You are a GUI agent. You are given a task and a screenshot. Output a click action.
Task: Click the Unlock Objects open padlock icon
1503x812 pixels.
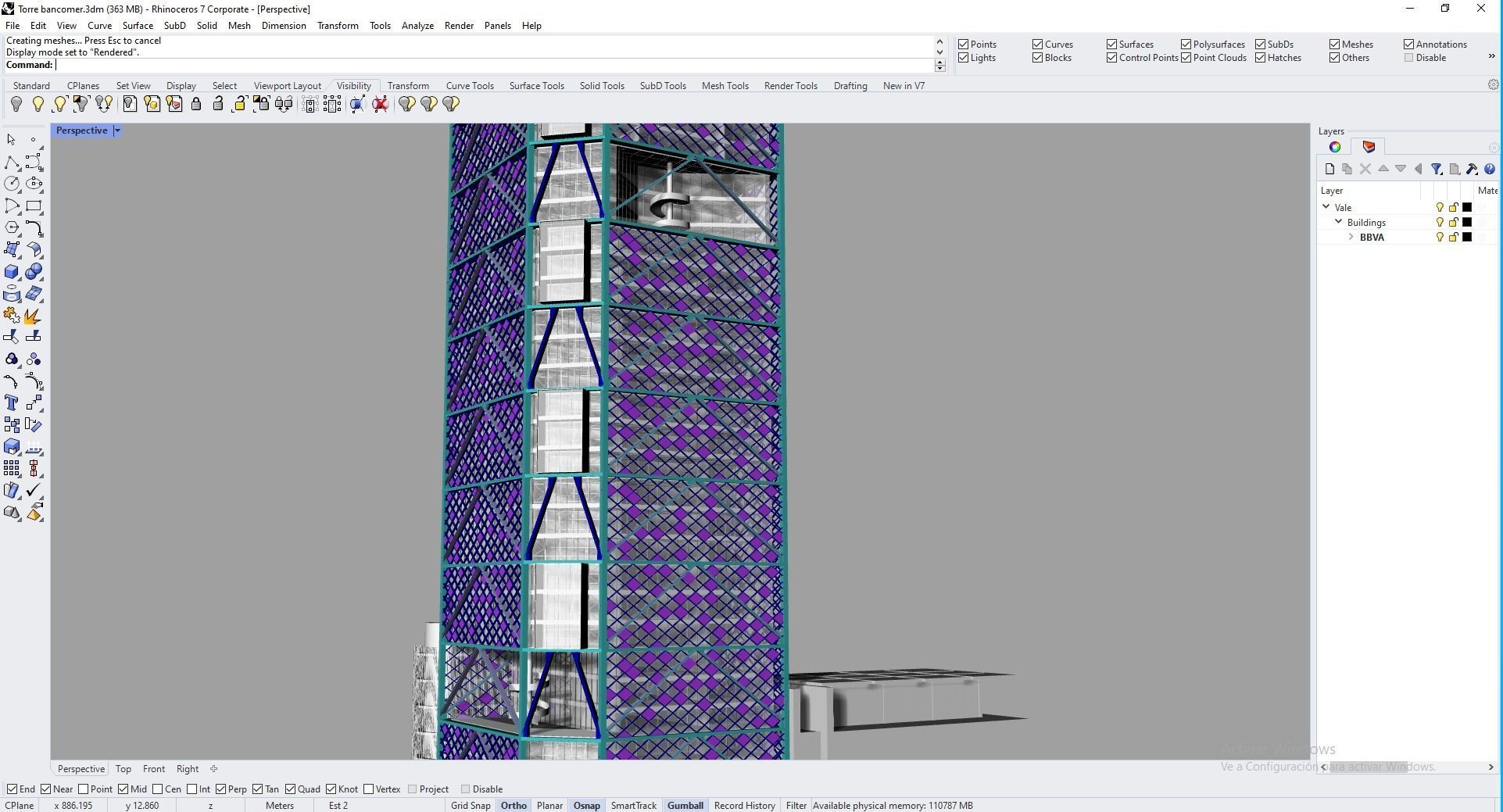[218, 104]
